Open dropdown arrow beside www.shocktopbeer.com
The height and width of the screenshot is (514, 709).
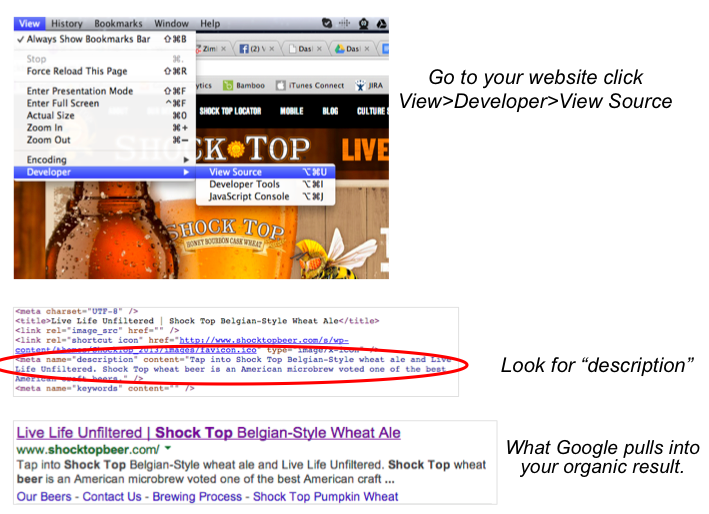tap(168, 448)
